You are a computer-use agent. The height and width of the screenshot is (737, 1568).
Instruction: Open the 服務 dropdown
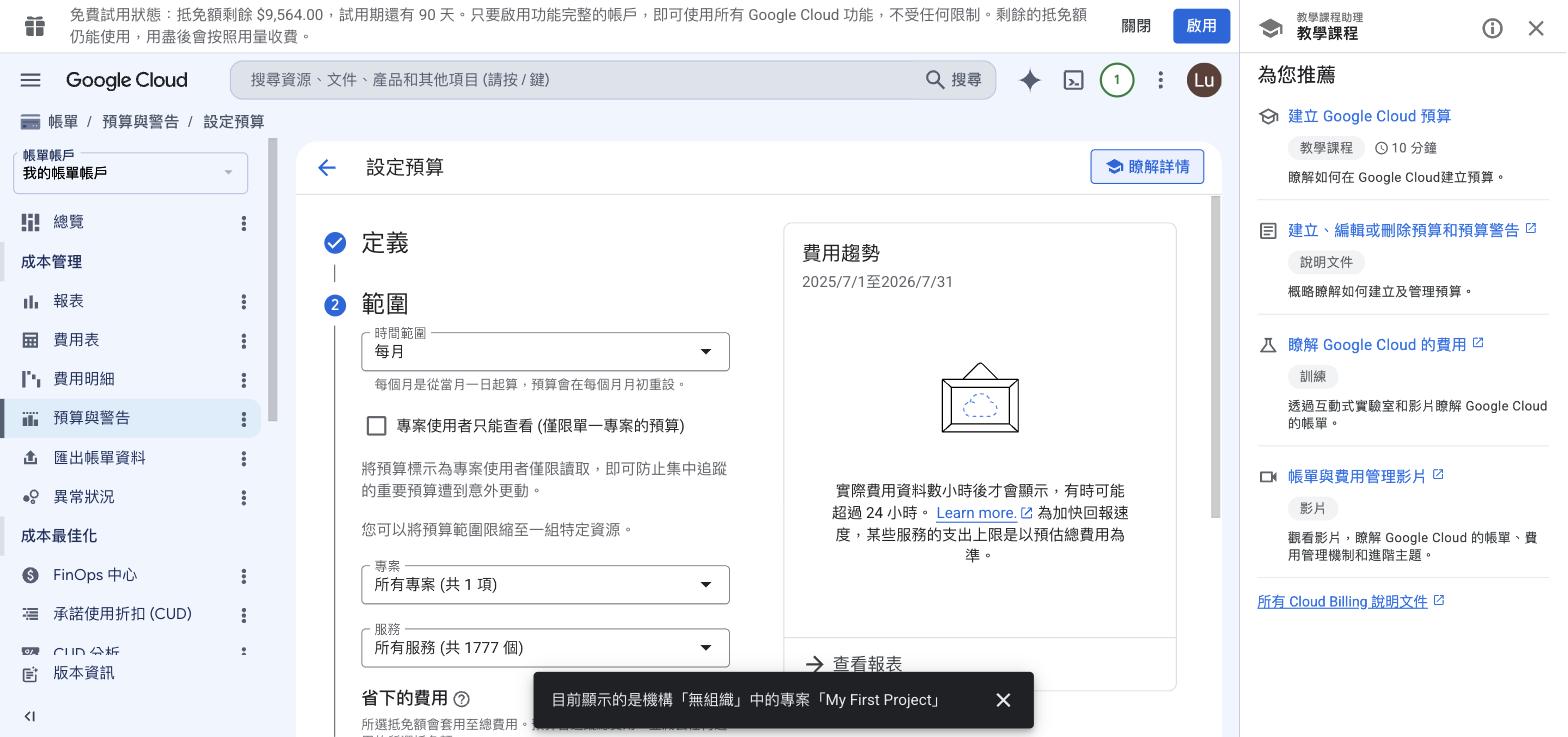pyautogui.click(x=545, y=648)
